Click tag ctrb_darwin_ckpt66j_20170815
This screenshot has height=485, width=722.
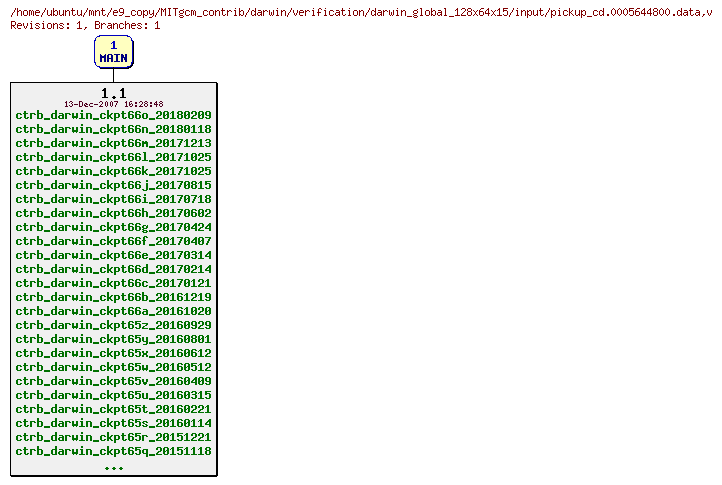point(114,185)
